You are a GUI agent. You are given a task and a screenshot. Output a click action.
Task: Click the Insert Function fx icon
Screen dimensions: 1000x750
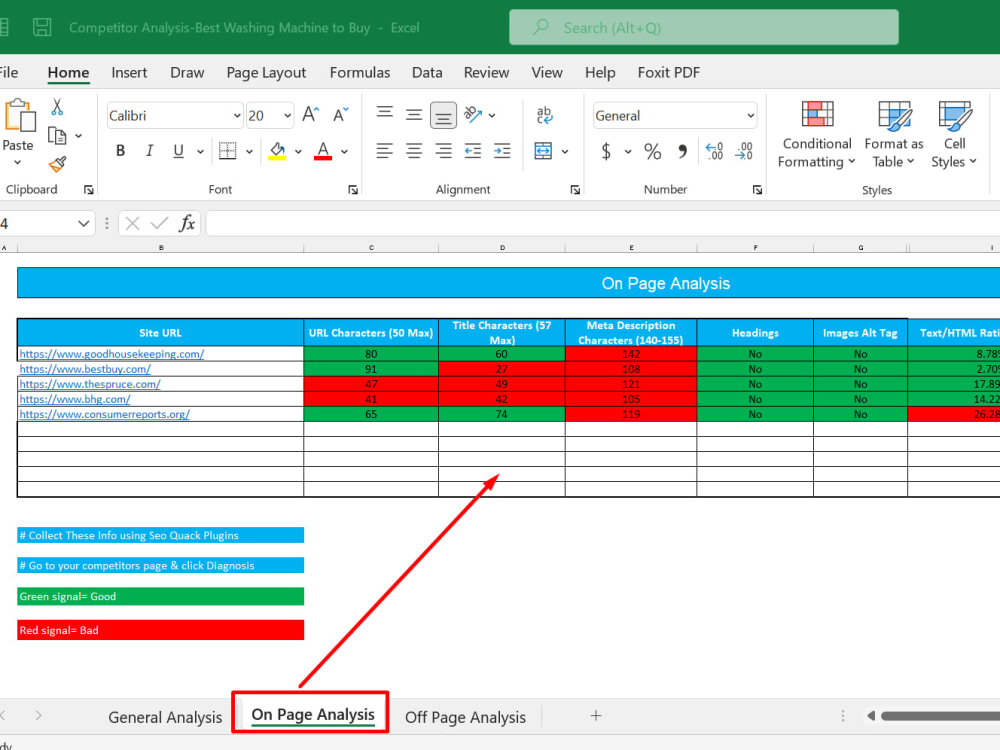click(187, 223)
